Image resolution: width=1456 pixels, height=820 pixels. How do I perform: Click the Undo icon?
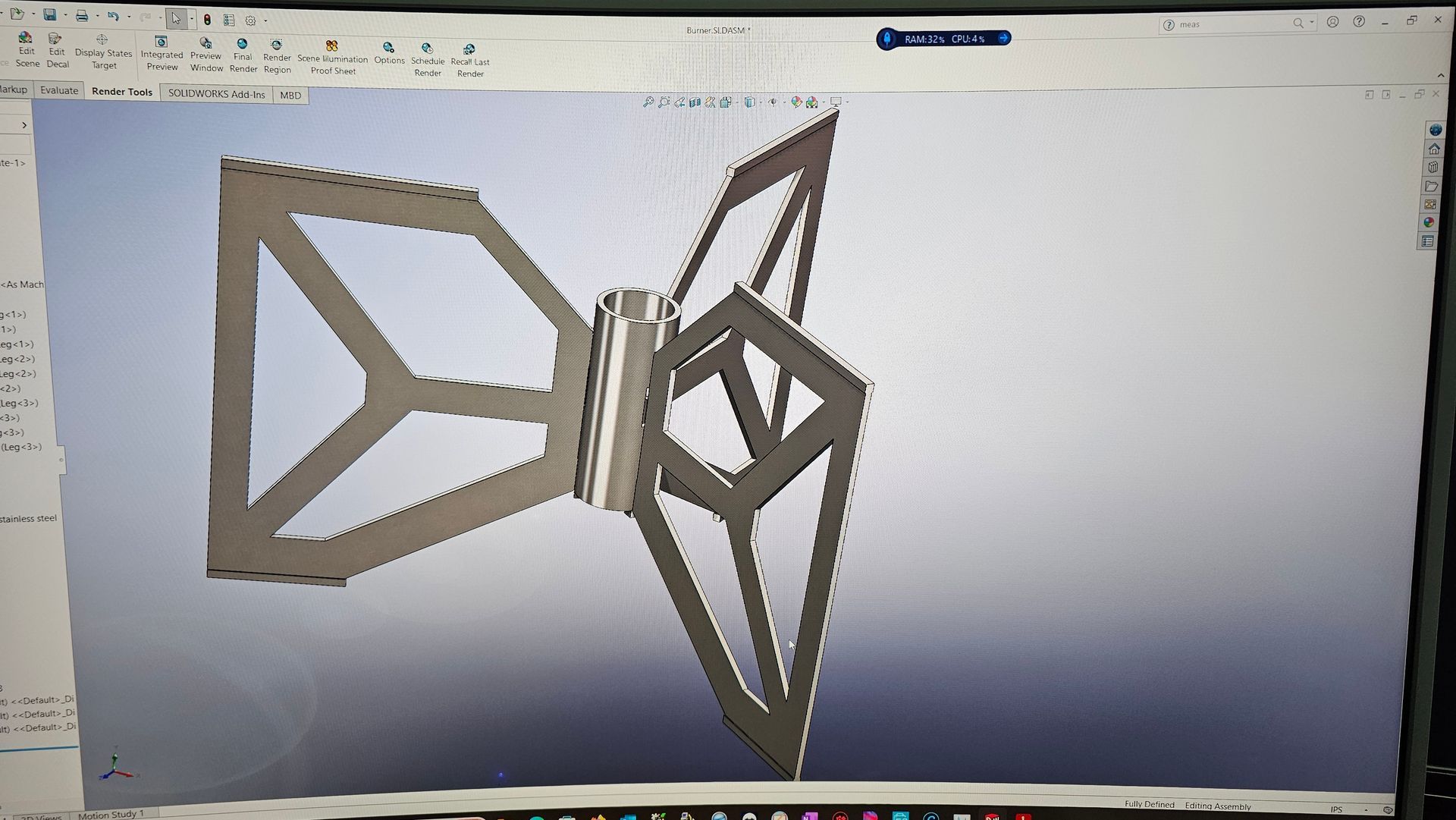(x=114, y=15)
